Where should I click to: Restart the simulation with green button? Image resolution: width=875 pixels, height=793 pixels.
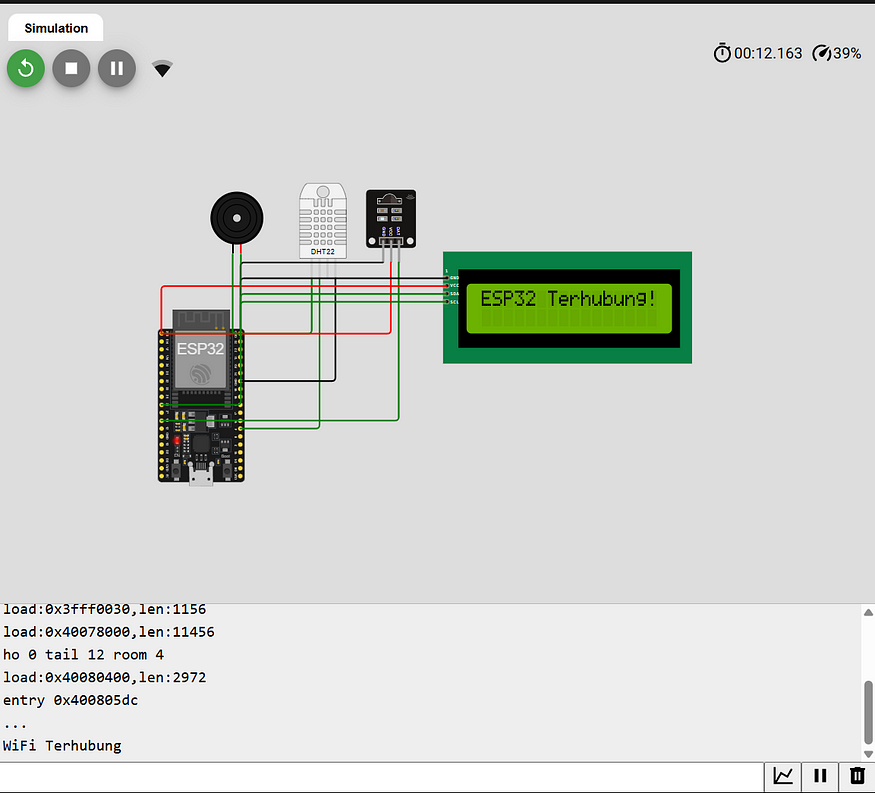[x=26, y=69]
